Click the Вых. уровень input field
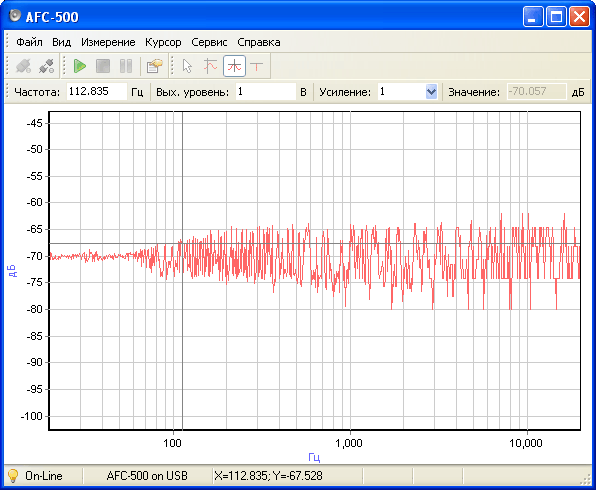Image resolution: width=596 pixels, height=490 pixels. (x=266, y=92)
